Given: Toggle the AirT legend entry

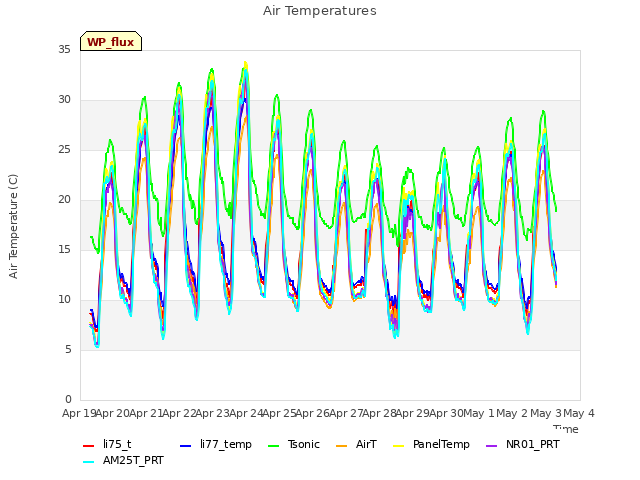Looking at the screenshot, I should coord(356,444).
